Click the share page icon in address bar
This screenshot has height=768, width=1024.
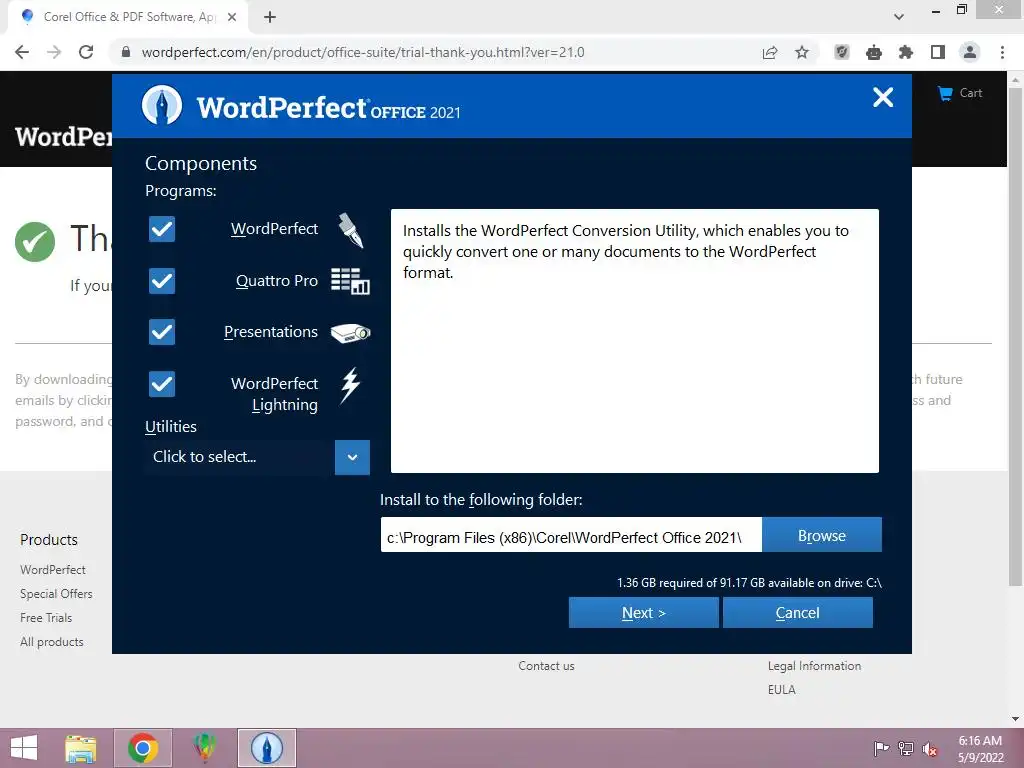coord(770,52)
